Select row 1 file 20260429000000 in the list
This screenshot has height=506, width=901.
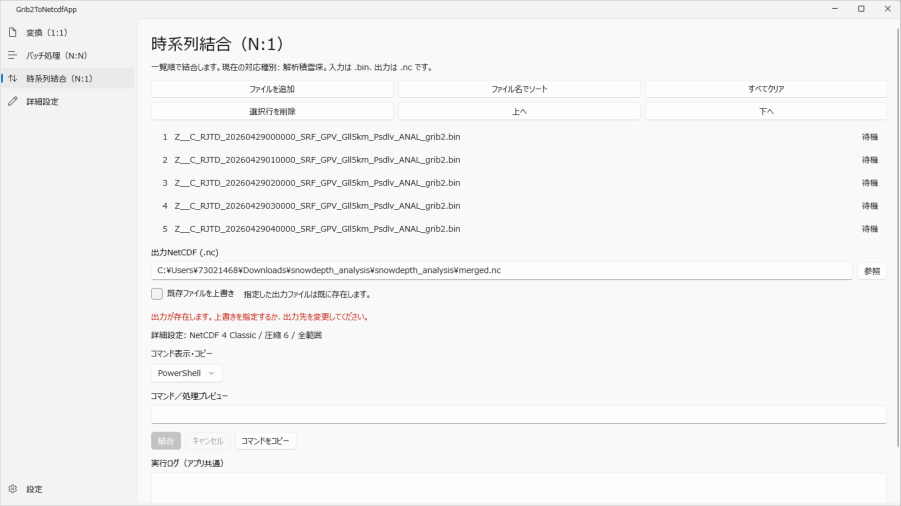coord(519,137)
